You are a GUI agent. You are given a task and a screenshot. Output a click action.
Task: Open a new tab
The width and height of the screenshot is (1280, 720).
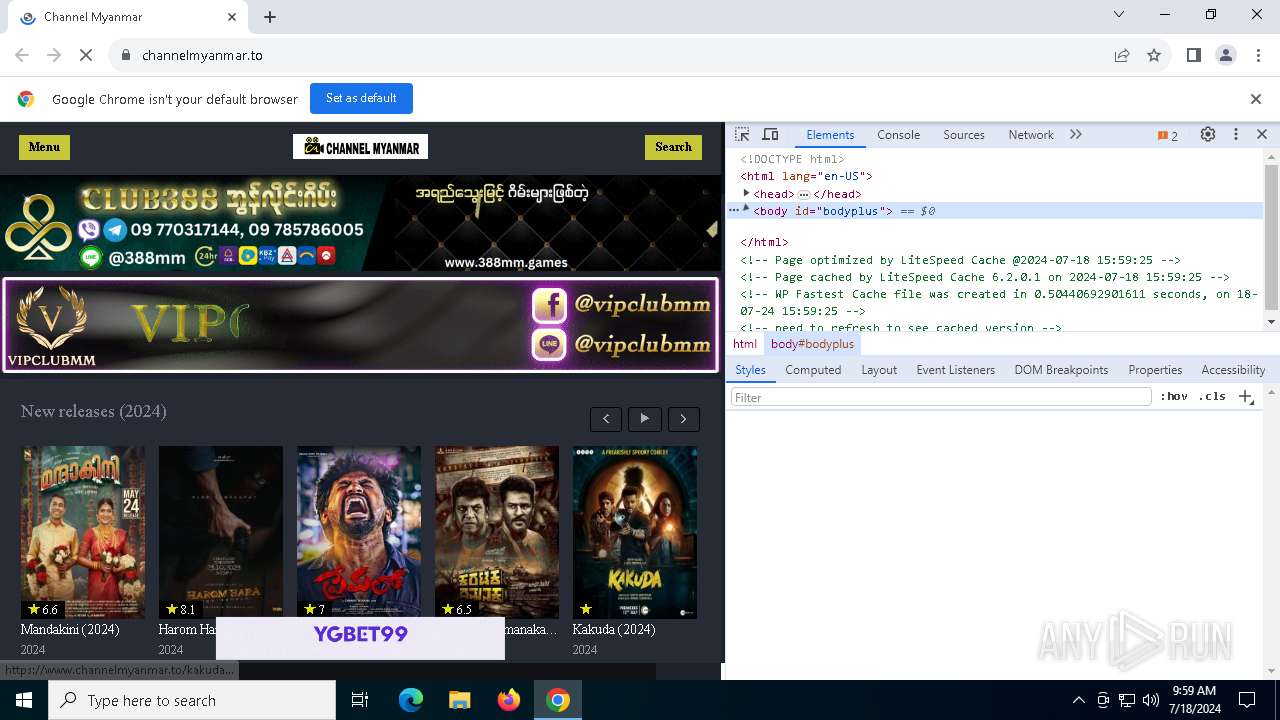(270, 17)
